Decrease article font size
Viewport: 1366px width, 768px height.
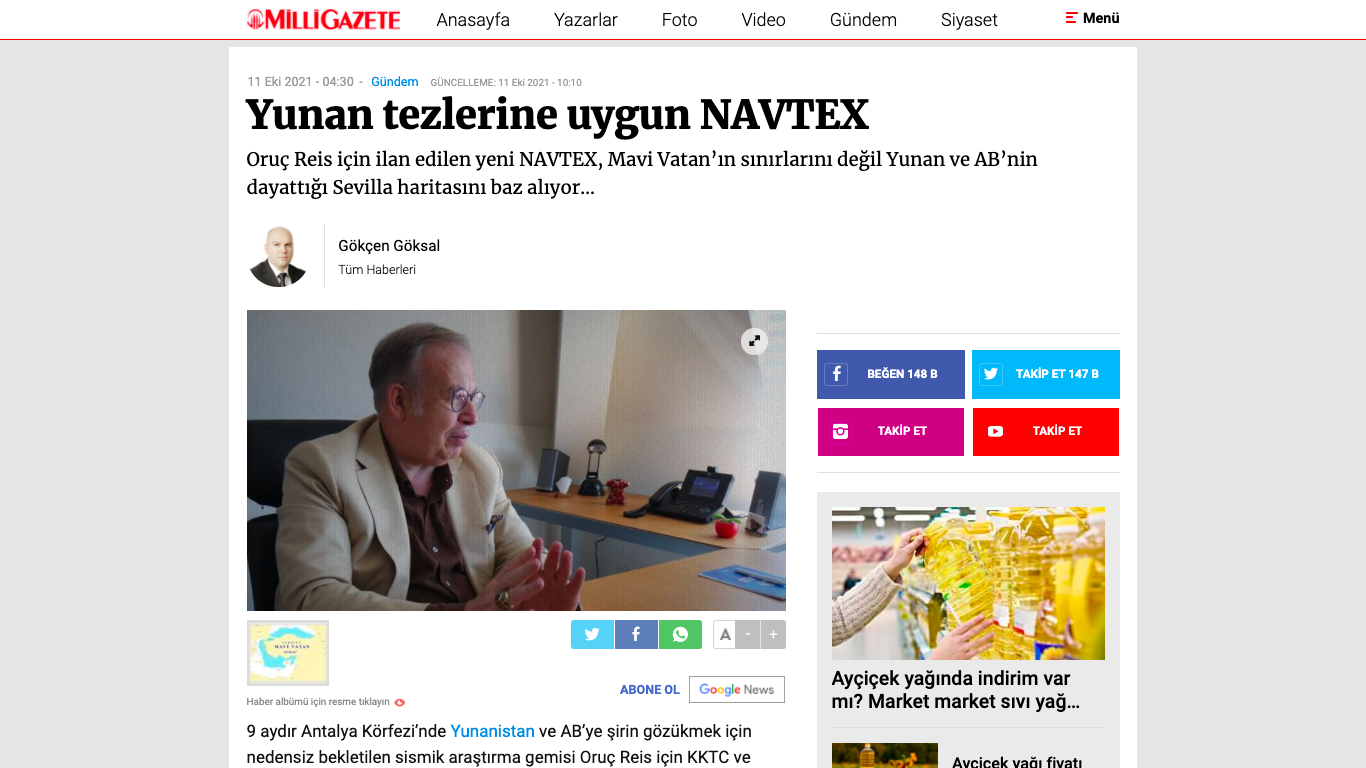pyautogui.click(x=749, y=634)
